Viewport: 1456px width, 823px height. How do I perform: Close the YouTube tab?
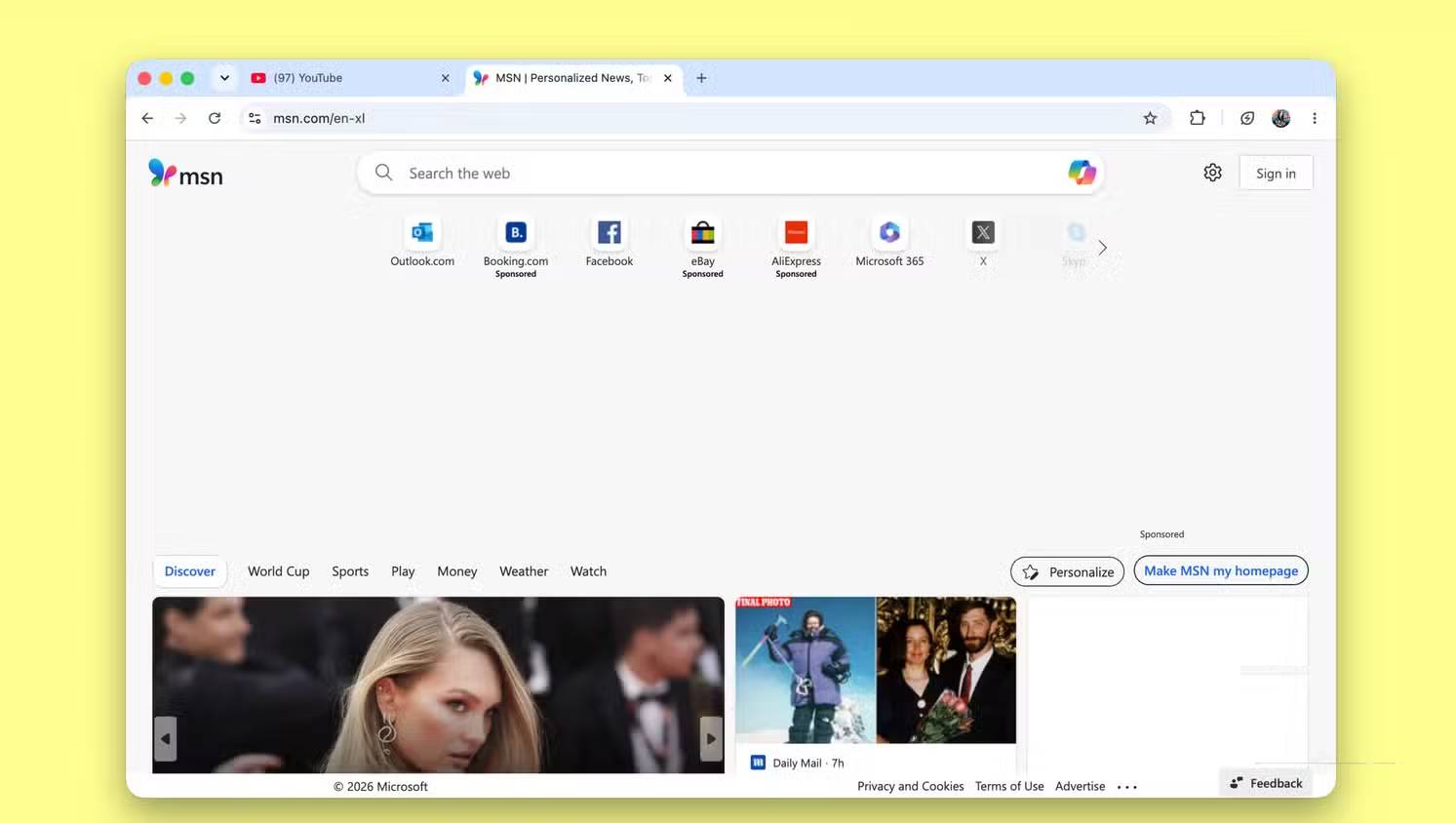(x=445, y=78)
